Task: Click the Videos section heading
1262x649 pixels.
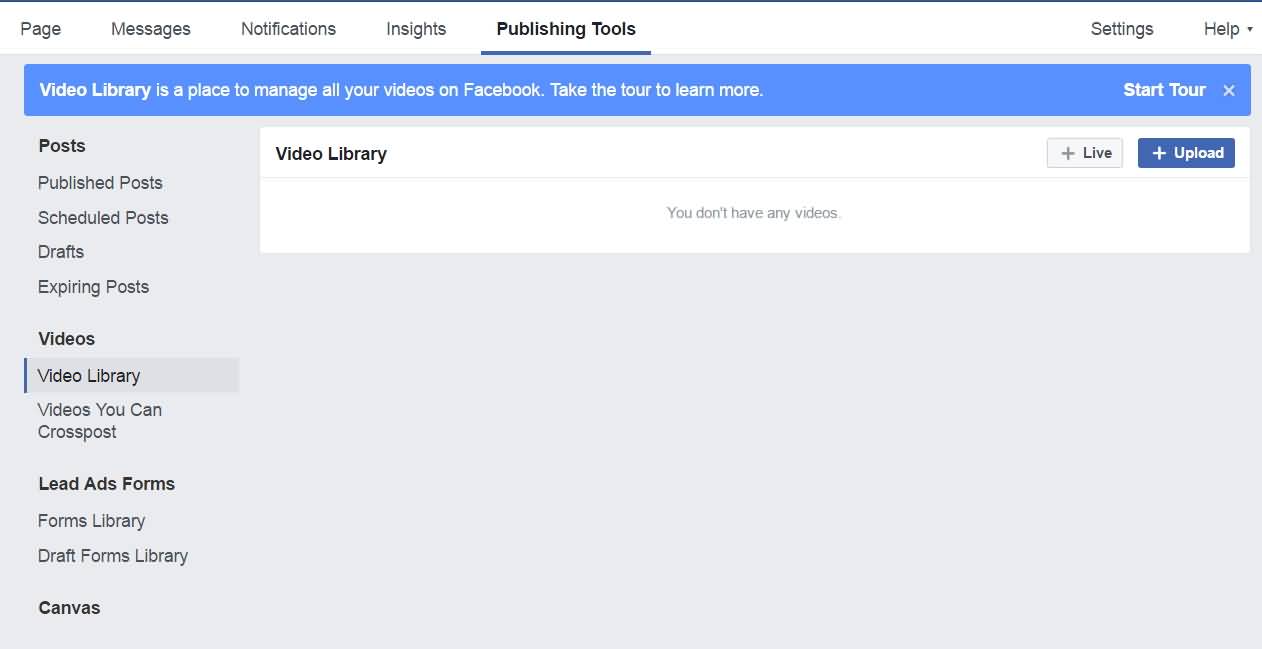Action: click(x=67, y=339)
